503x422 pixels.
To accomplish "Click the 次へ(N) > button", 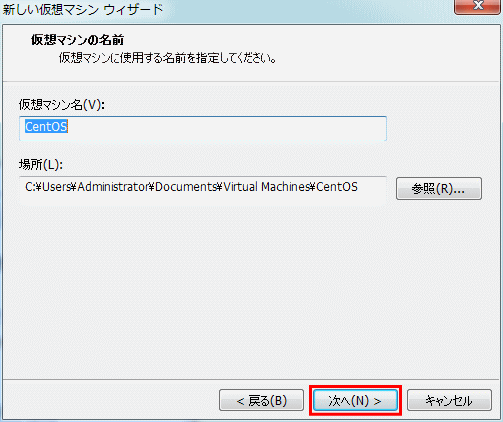I will point(355,400).
